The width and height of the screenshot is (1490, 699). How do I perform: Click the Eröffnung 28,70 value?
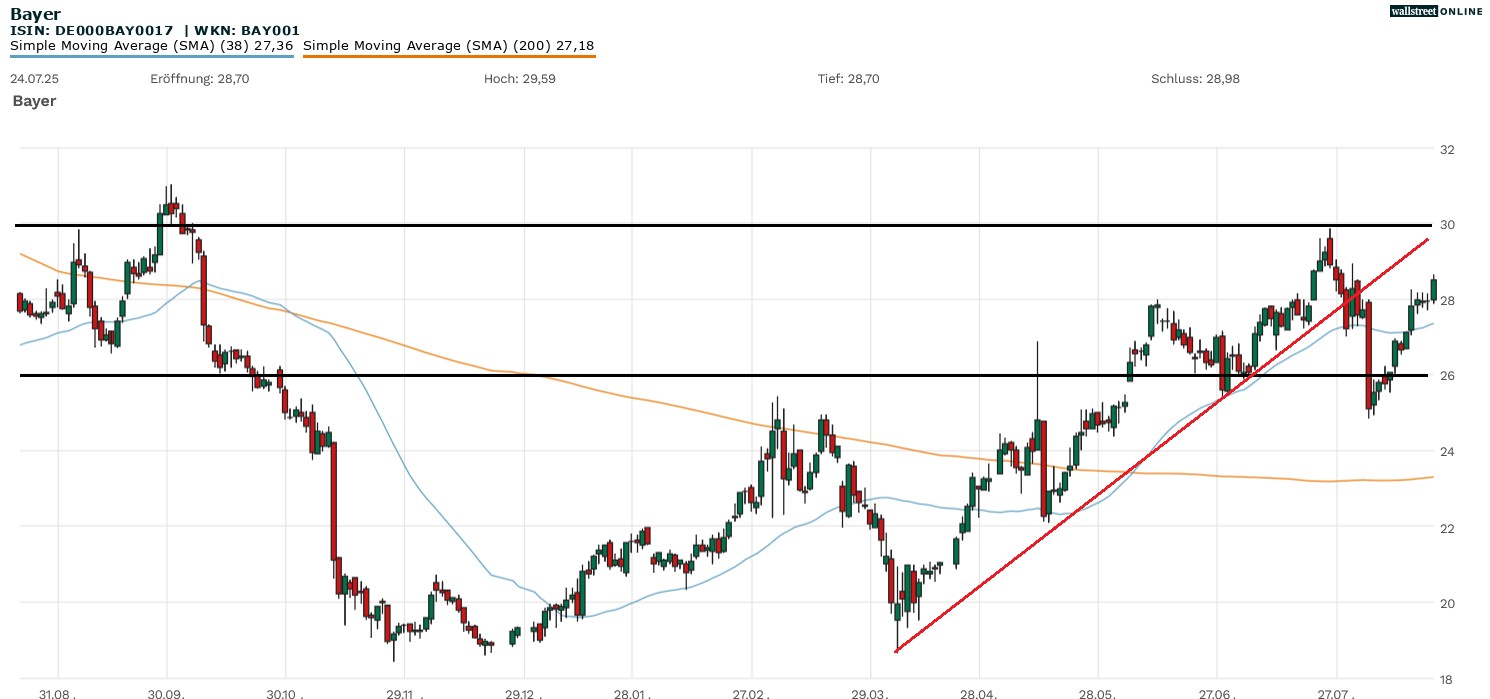click(199, 78)
